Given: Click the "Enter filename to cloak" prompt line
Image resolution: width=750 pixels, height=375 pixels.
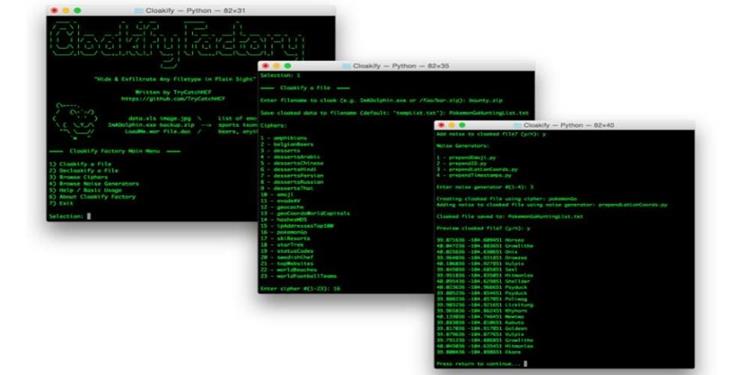Looking at the screenshot, I should tap(382, 100).
